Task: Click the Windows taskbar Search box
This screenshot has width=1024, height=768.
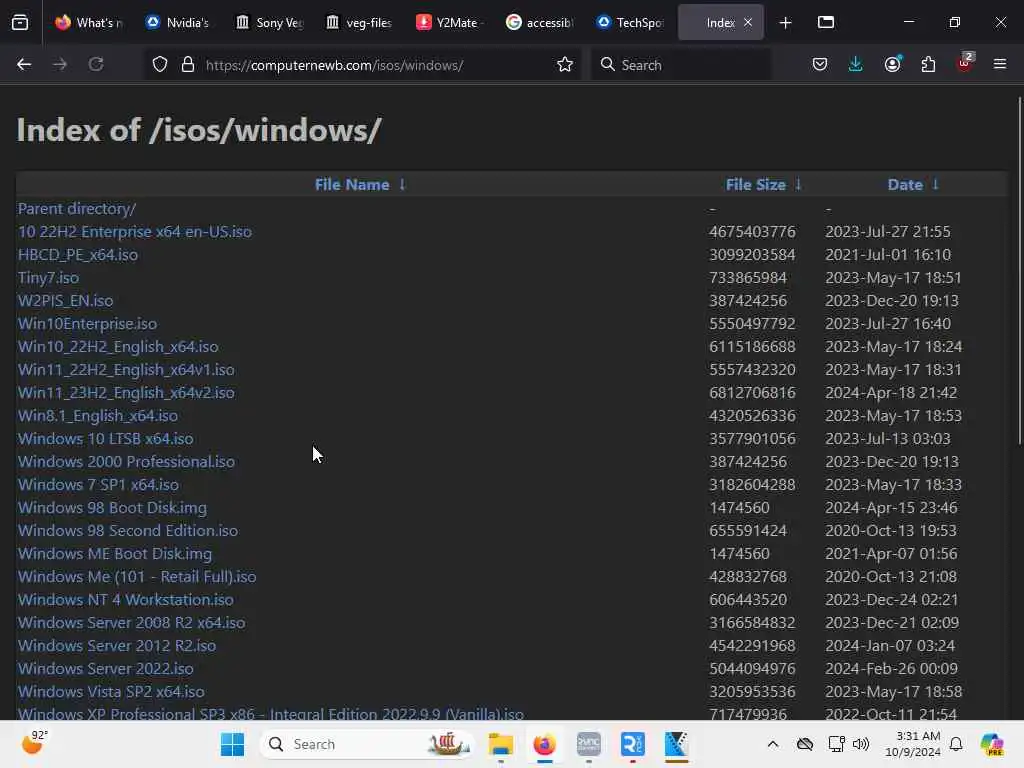Action: pos(368,744)
